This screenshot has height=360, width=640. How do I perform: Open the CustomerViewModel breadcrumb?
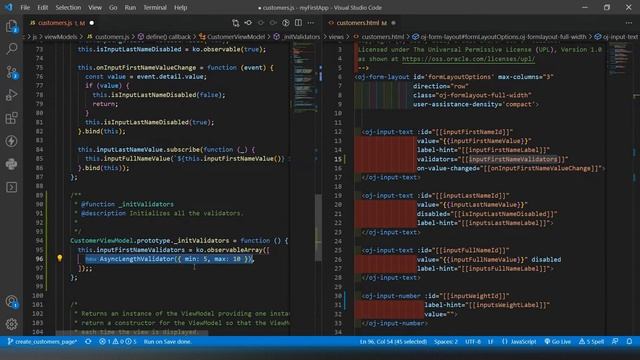pos(232,37)
